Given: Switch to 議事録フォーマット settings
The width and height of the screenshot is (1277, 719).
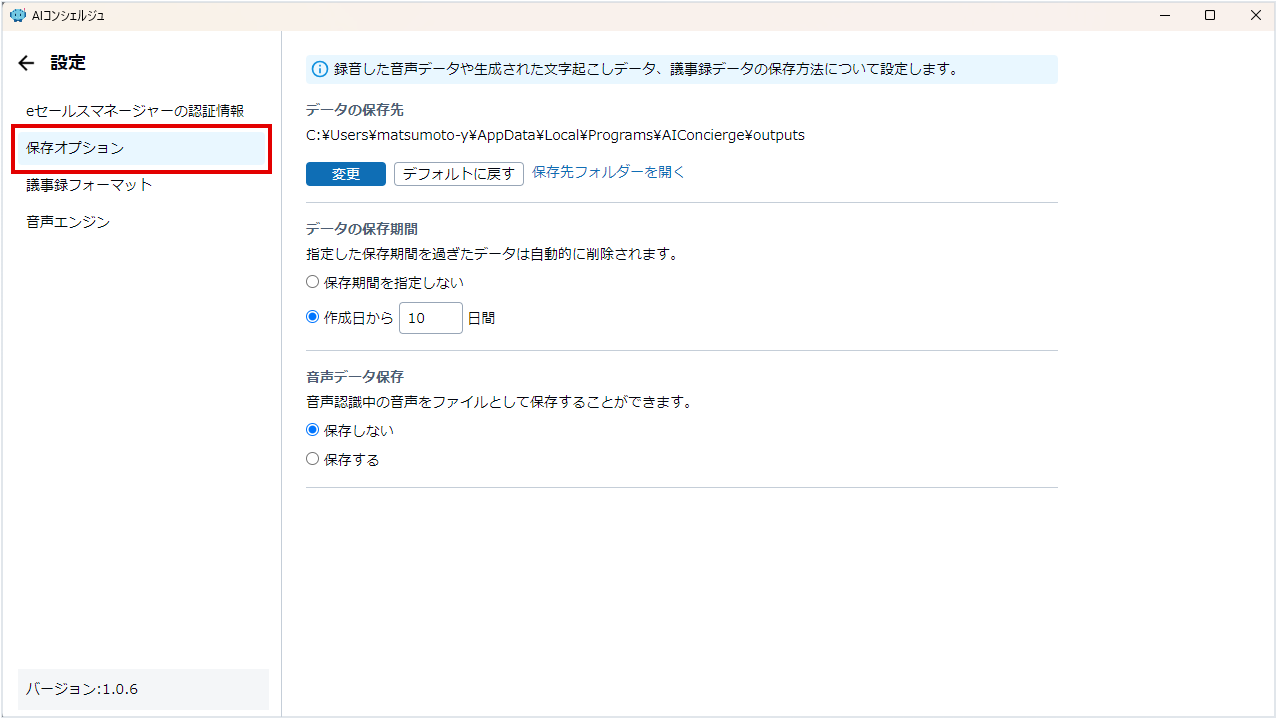Looking at the screenshot, I should 90,185.
